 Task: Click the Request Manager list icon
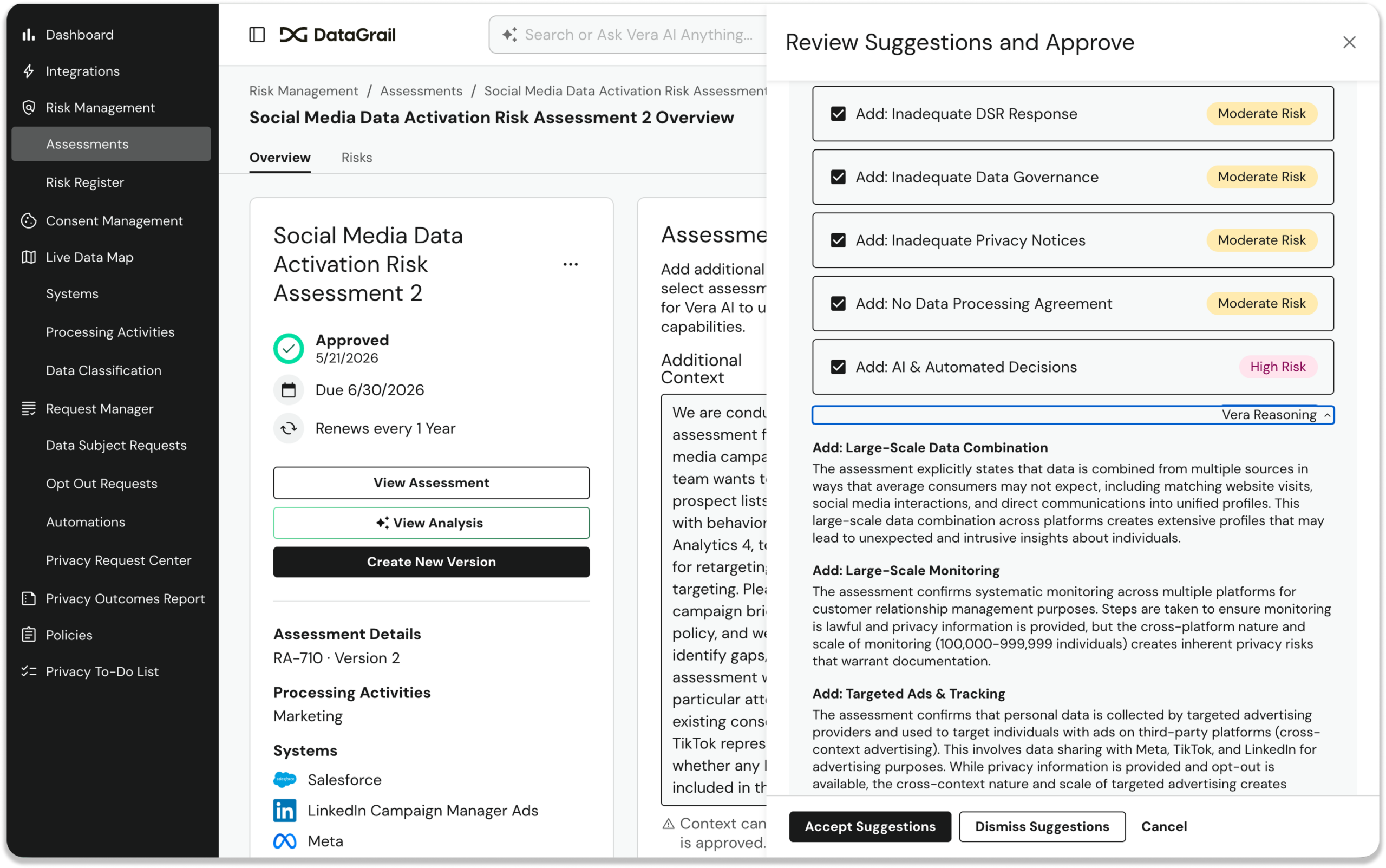pyautogui.click(x=28, y=409)
